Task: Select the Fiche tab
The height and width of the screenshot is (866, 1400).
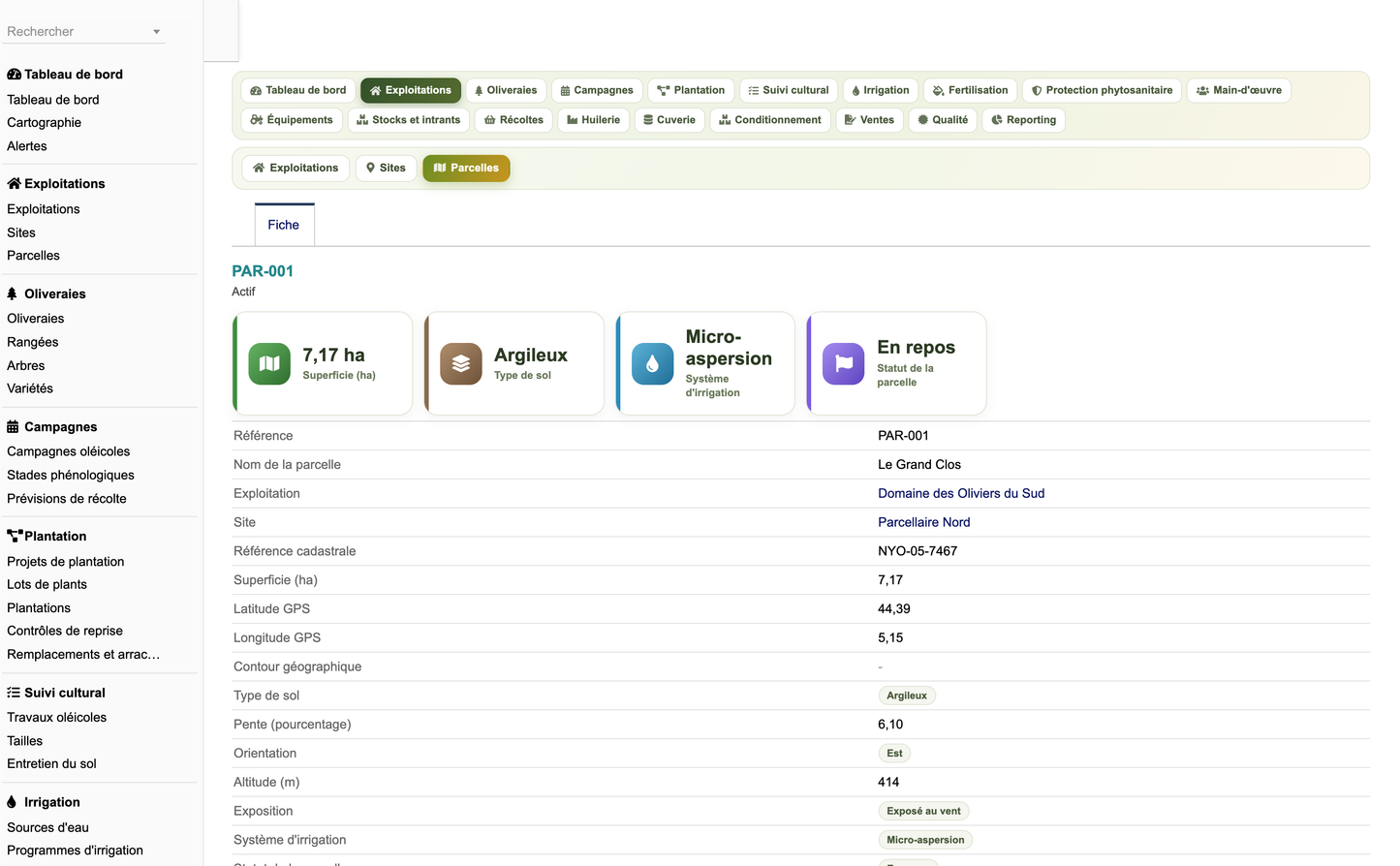Action: click(284, 225)
